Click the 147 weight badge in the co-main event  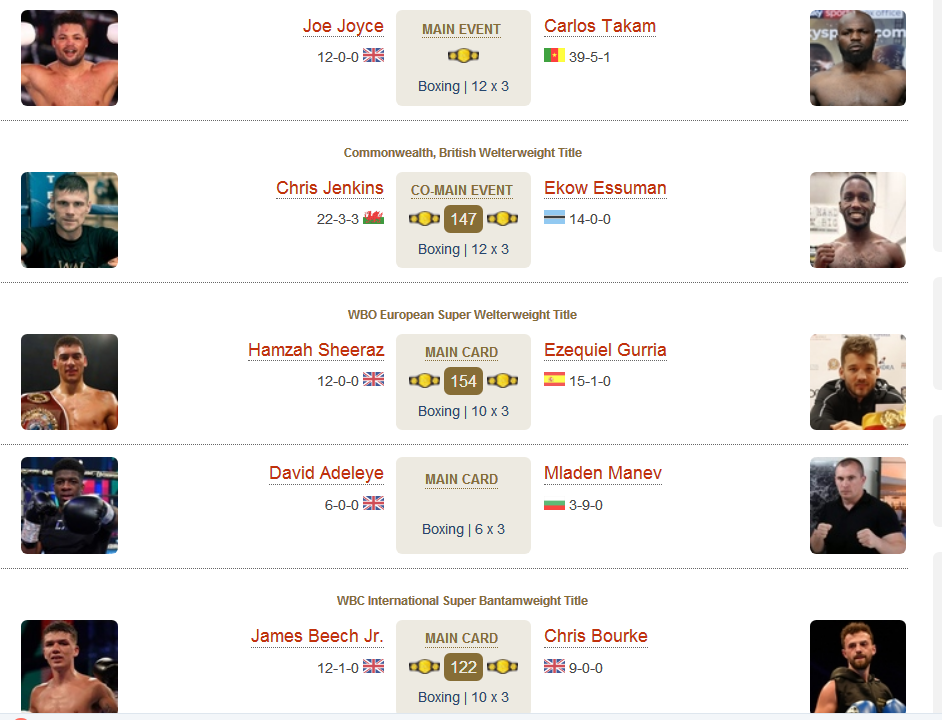463,219
